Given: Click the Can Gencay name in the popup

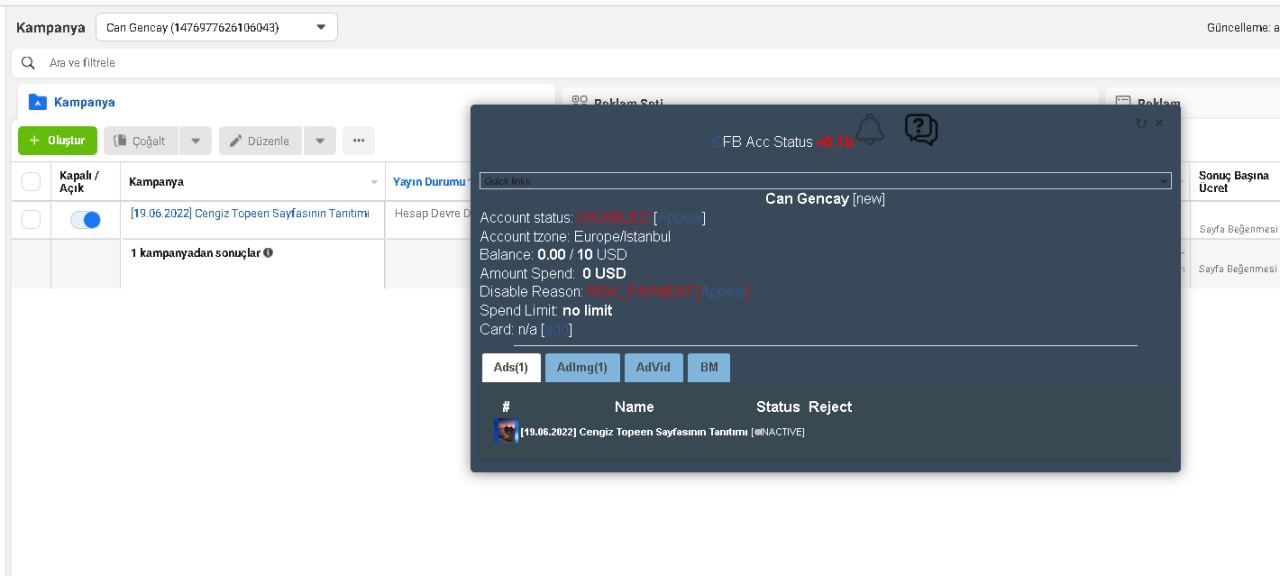Looking at the screenshot, I should [x=807, y=199].
